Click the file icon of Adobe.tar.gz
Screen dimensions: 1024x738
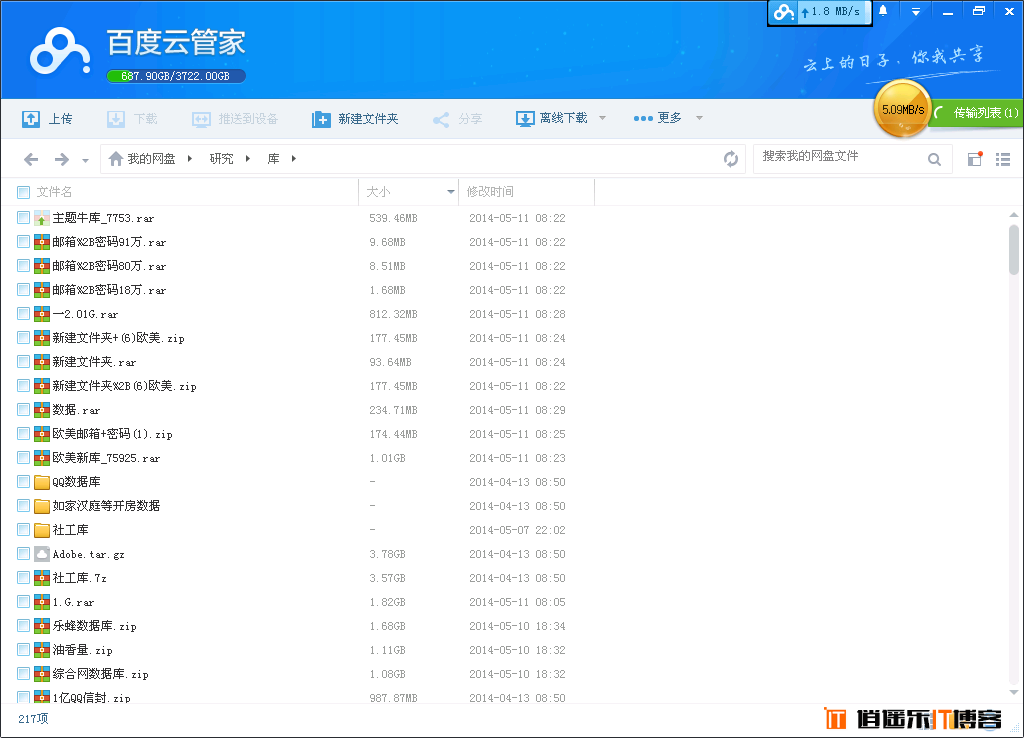pyautogui.click(x=42, y=554)
